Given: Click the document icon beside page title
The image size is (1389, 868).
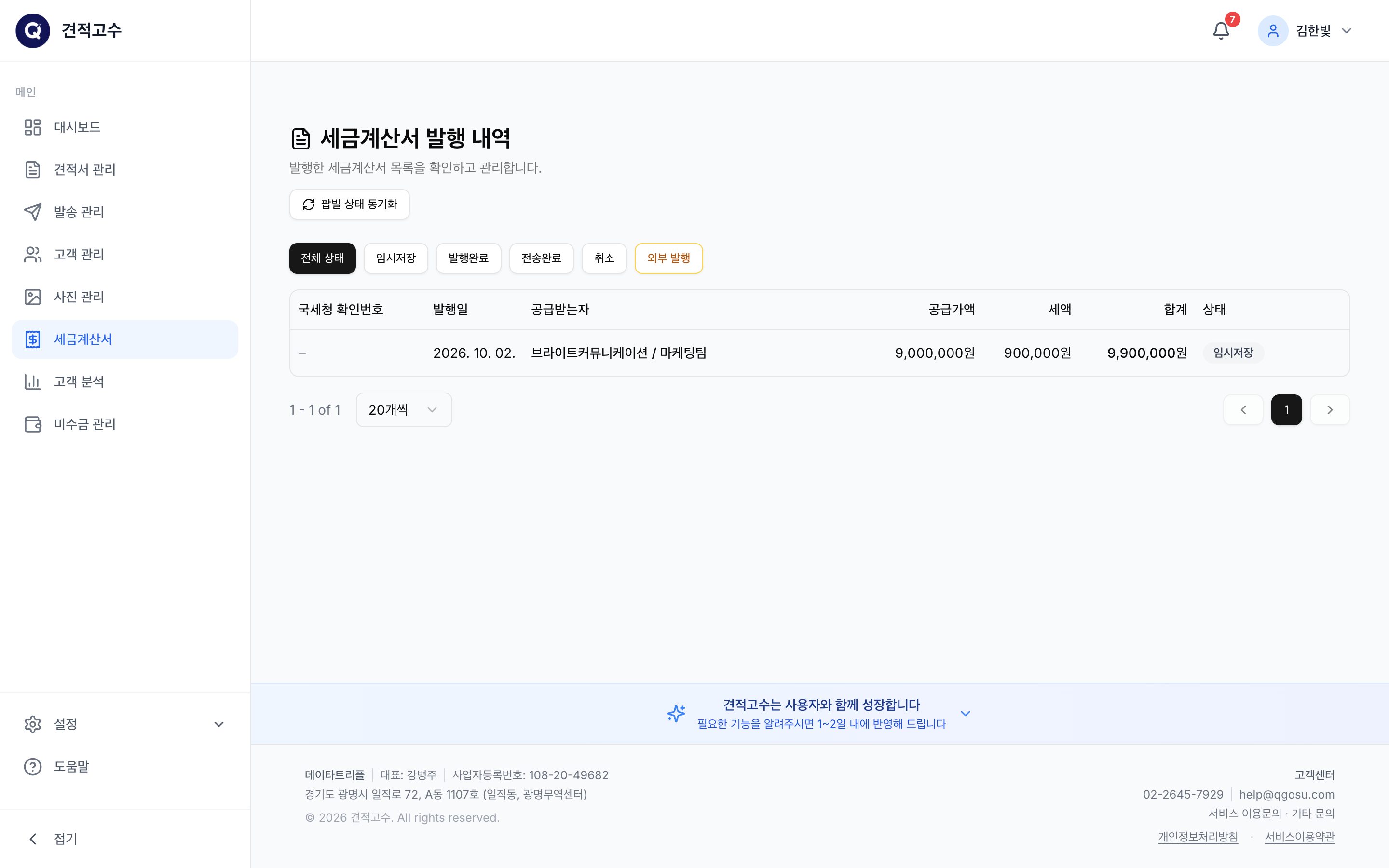Looking at the screenshot, I should (301, 138).
